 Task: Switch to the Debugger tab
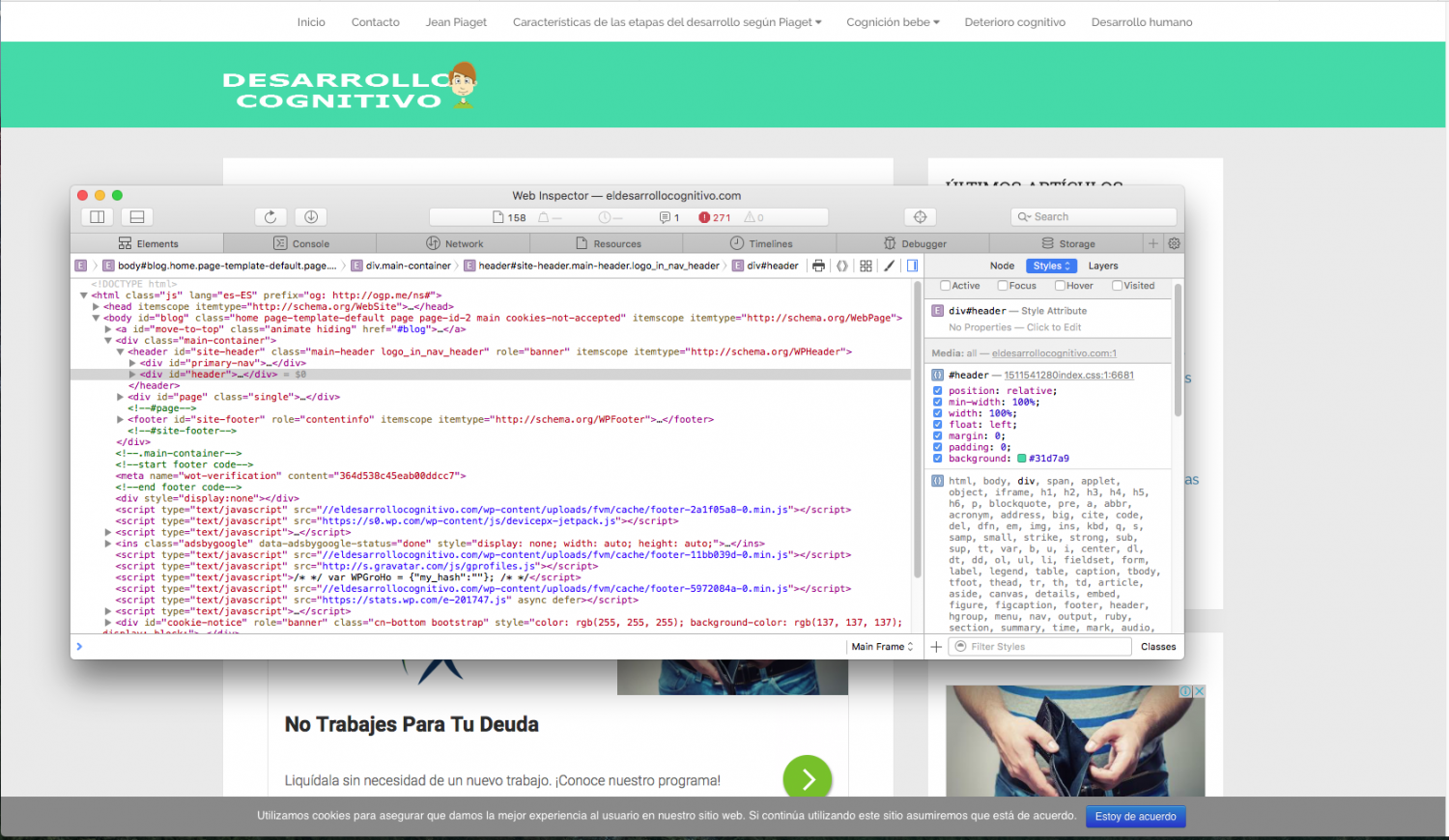coord(914,243)
